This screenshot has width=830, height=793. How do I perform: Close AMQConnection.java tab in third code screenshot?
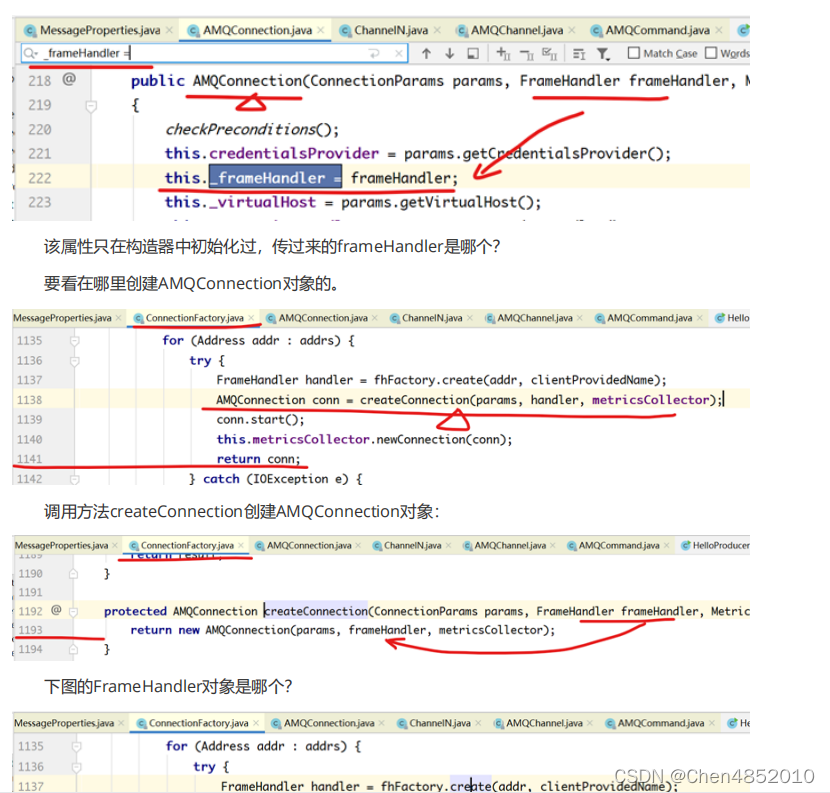tap(358, 545)
